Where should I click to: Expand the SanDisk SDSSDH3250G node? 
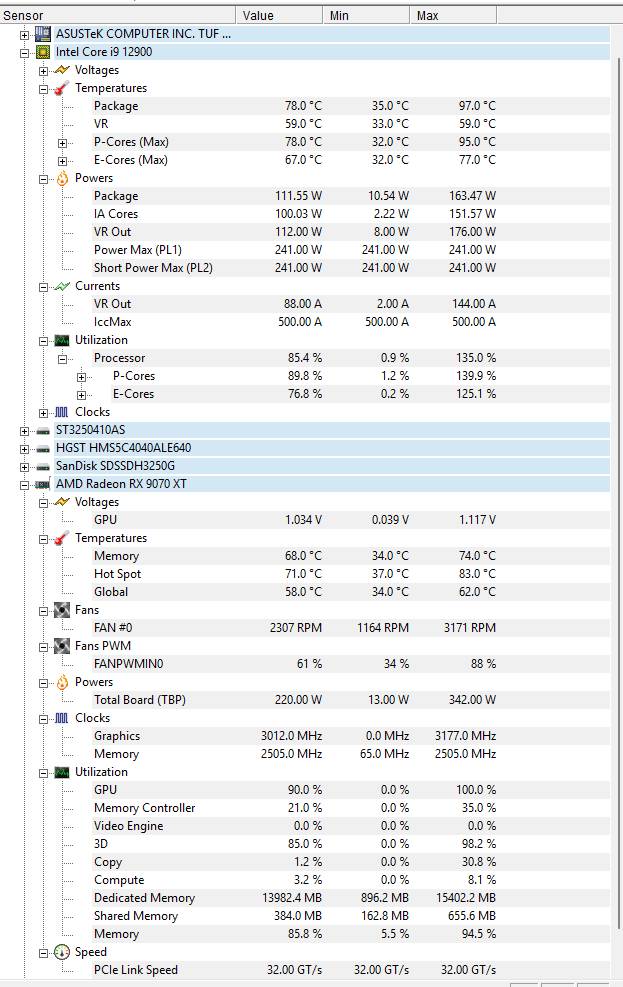tap(25, 468)
